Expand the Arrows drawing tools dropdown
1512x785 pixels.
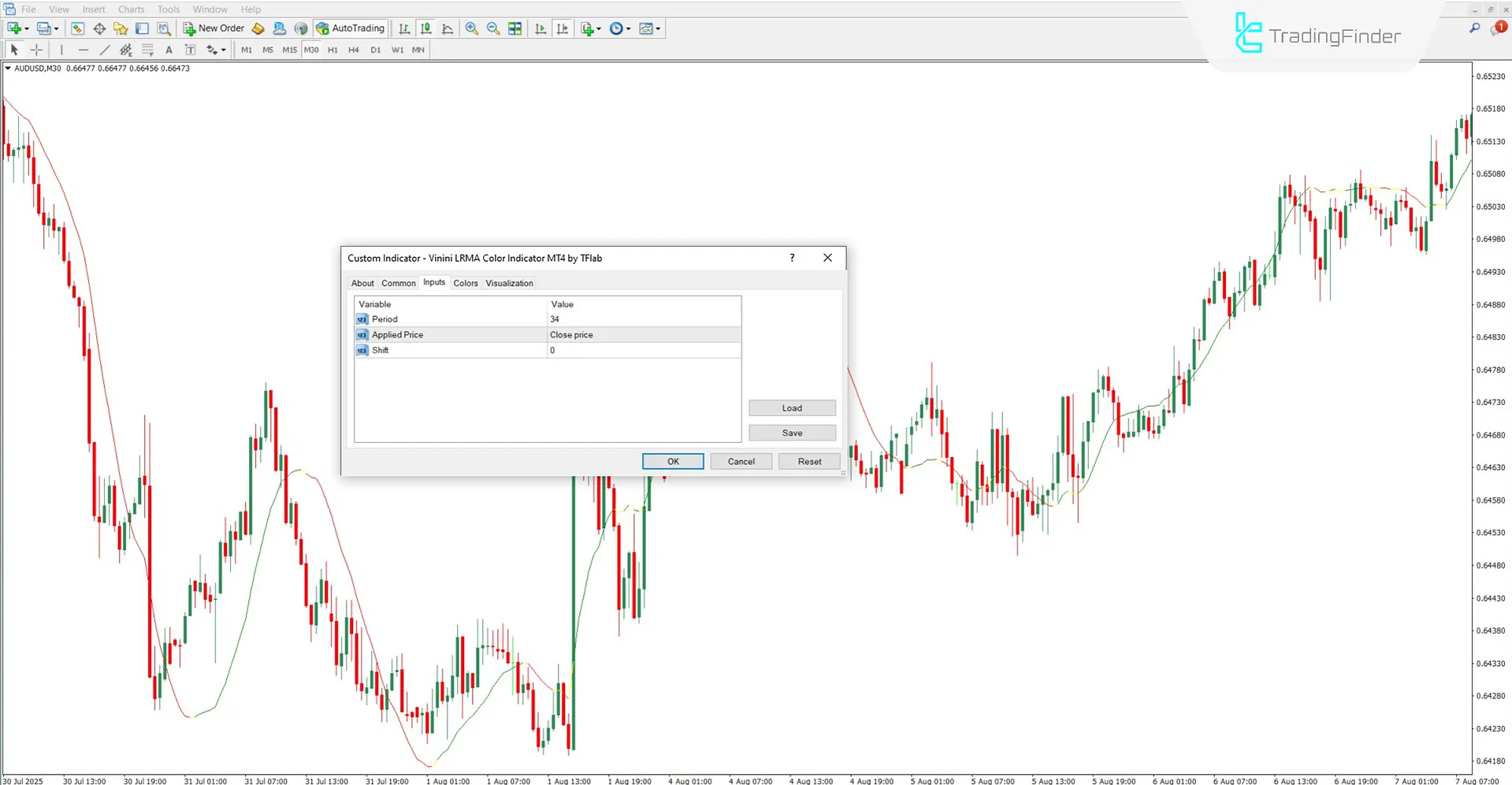pos(224,50)
